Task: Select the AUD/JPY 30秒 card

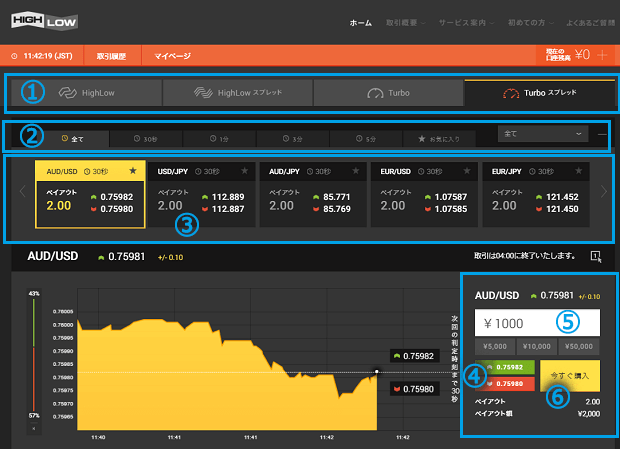Action: pos(313,194)
